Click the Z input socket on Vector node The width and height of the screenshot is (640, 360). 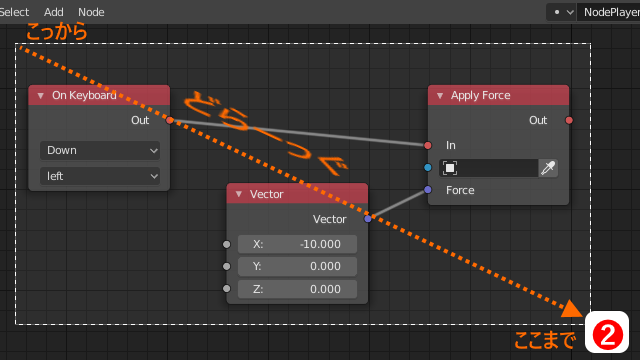click(227, 289)
